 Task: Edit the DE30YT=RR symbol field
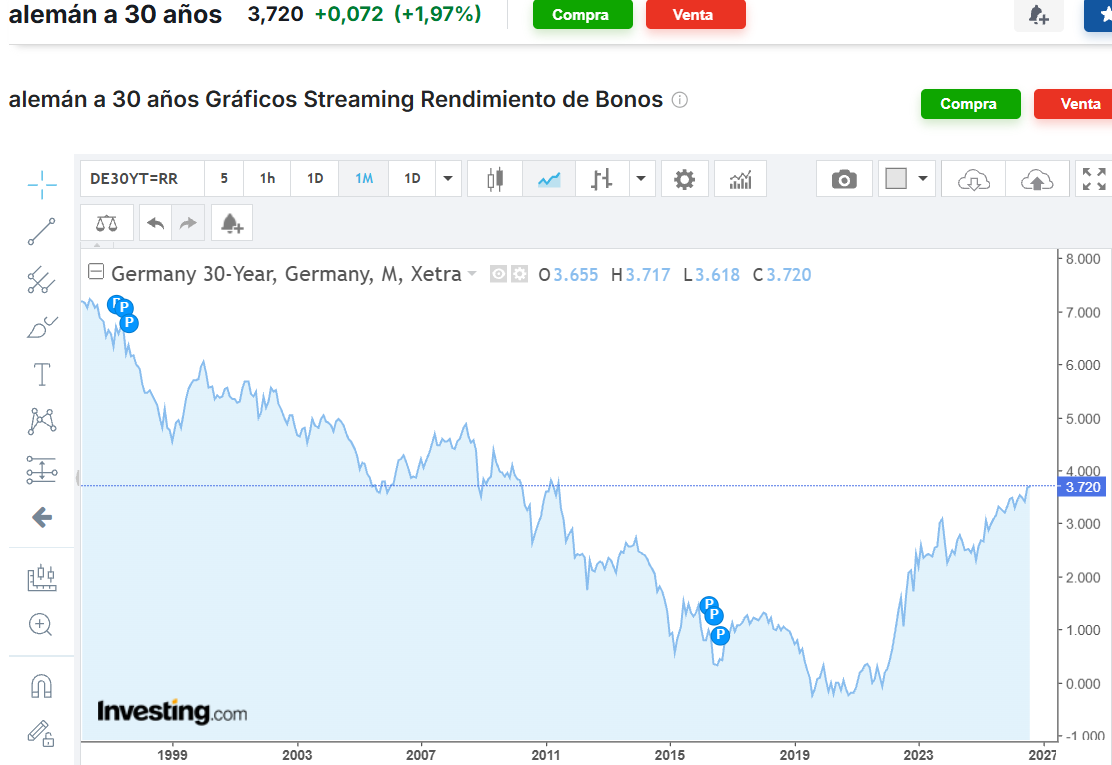[x=143, y=179]
